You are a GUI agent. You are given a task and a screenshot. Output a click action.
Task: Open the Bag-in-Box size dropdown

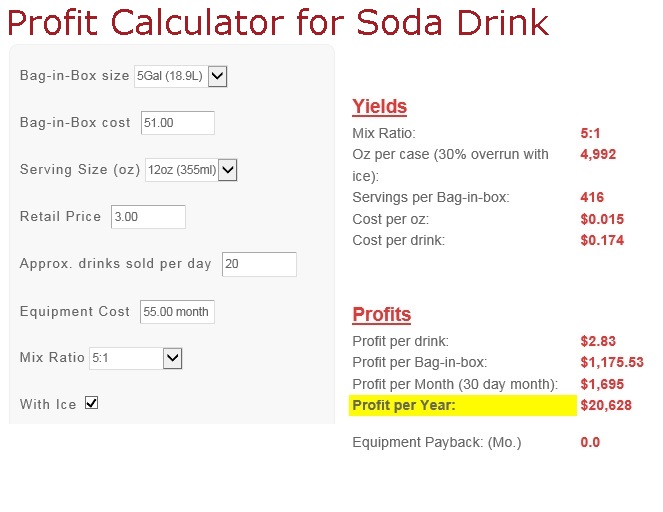point(181,75)
